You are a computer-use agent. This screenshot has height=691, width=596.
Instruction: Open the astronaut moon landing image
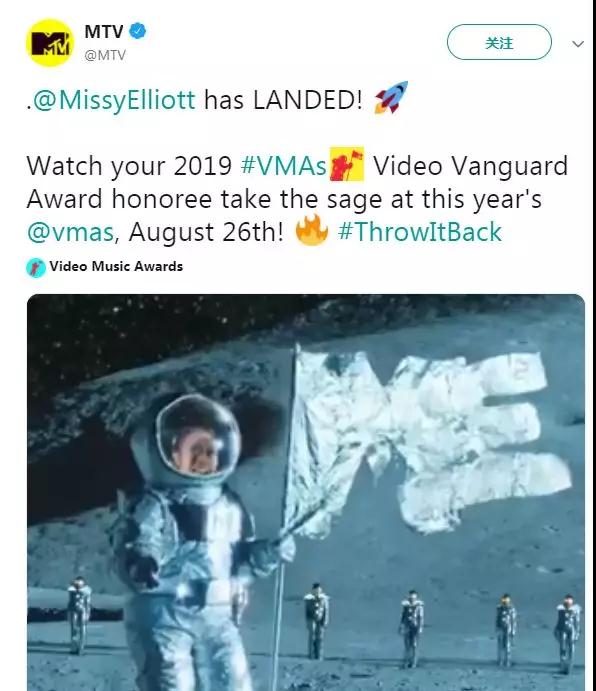pyautogui.click(x=306, y=492)
